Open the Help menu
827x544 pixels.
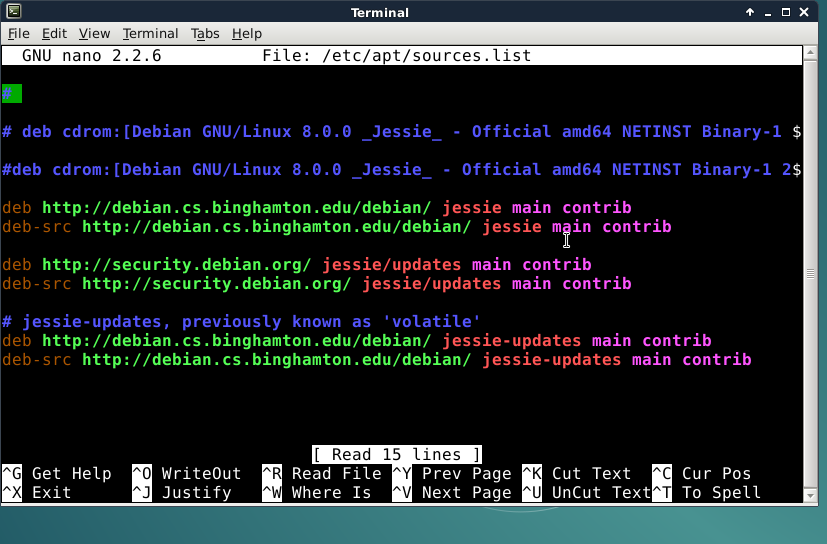click(247, 34)
